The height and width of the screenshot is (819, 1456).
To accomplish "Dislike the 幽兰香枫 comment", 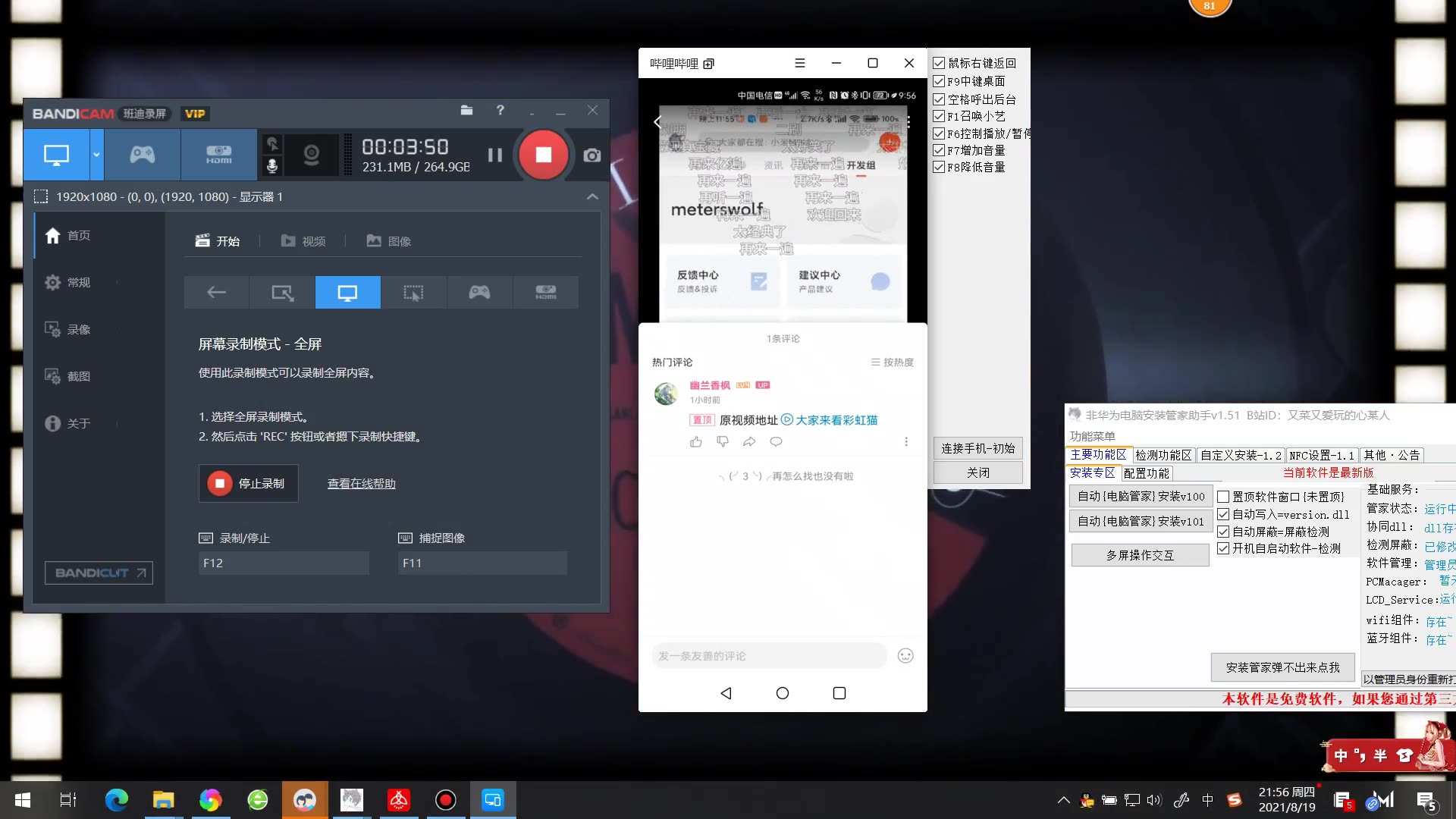I will [x=723, y=442].
